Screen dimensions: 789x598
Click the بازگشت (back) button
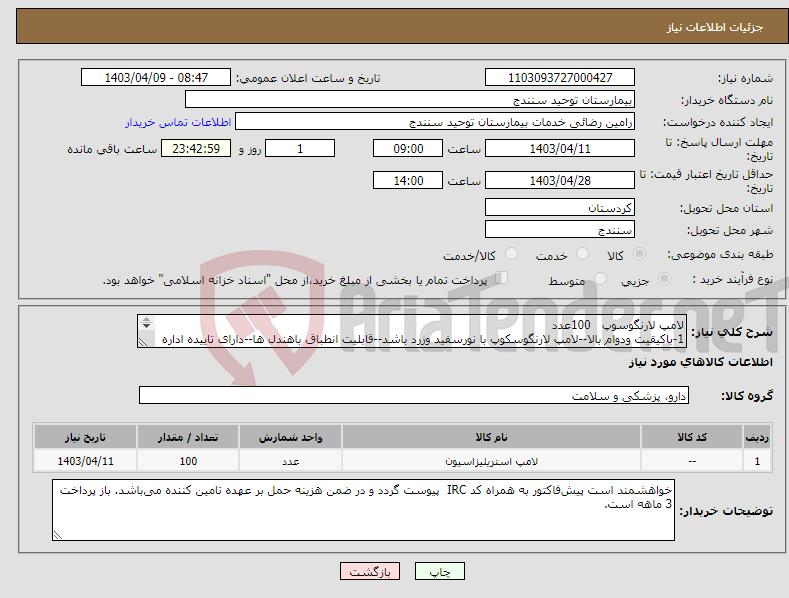click(370, 571)
